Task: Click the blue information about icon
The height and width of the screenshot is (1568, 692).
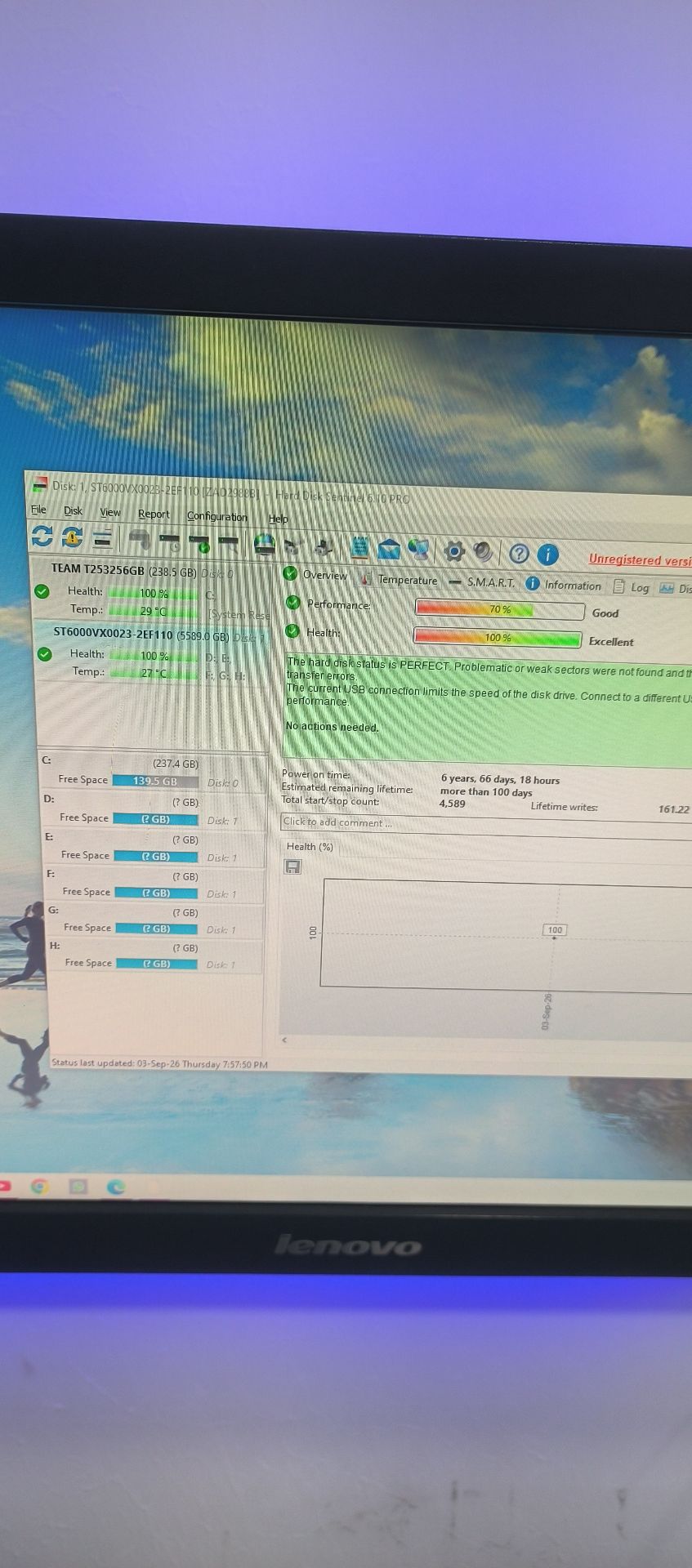Action: tap(547, 555)
